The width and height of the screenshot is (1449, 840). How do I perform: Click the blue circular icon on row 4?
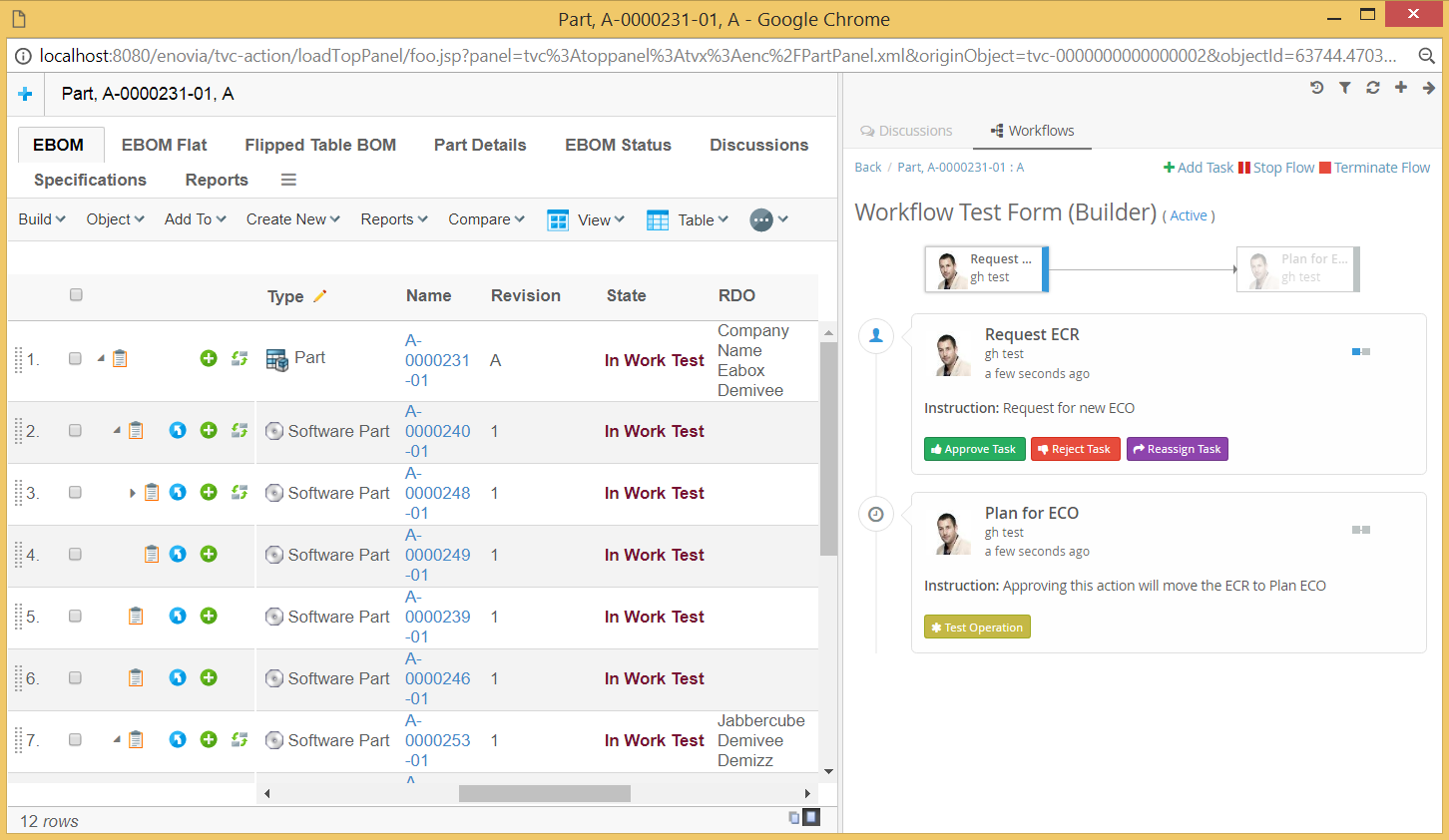point(178,554)
